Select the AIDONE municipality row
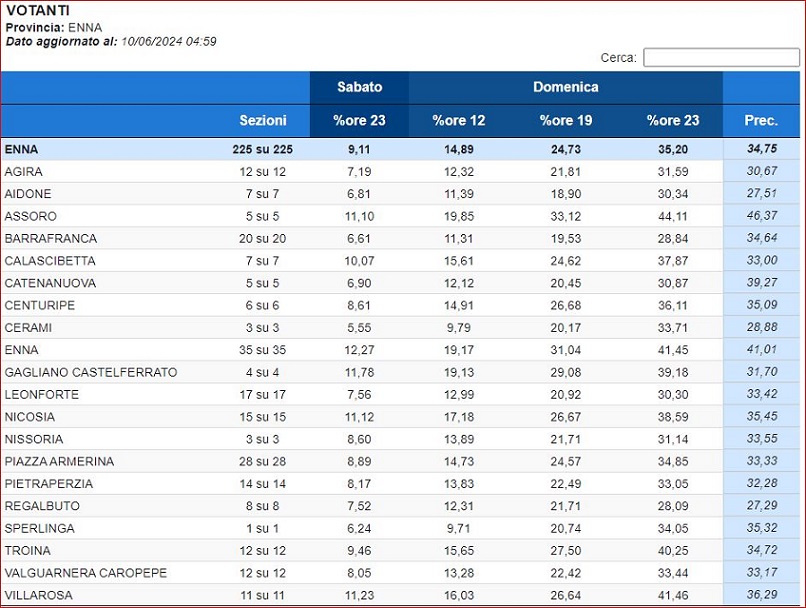806x608 pixels. [x=28, y=194]
